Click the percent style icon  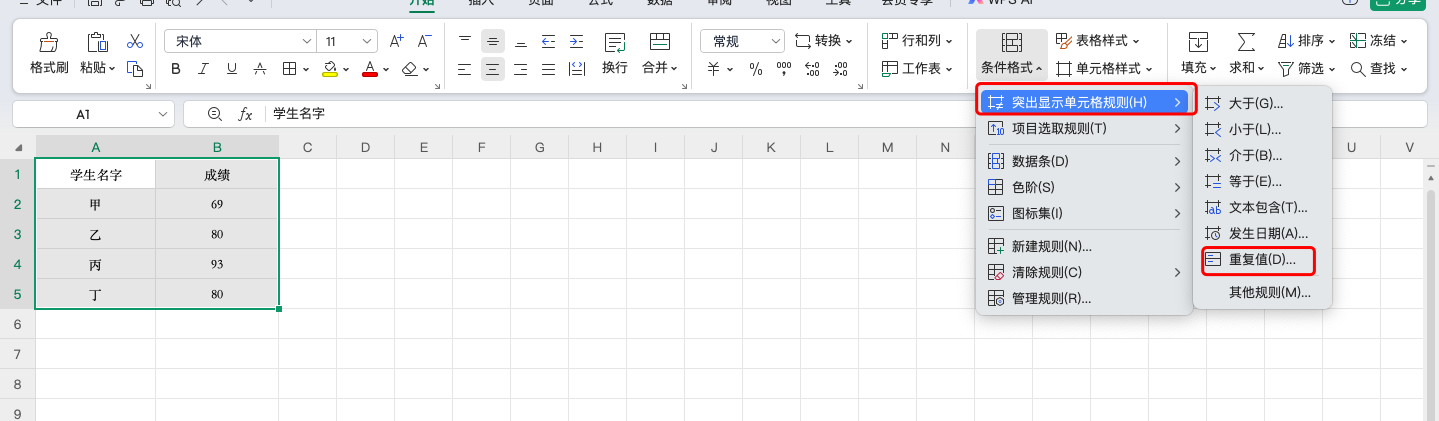coord(756,69)
